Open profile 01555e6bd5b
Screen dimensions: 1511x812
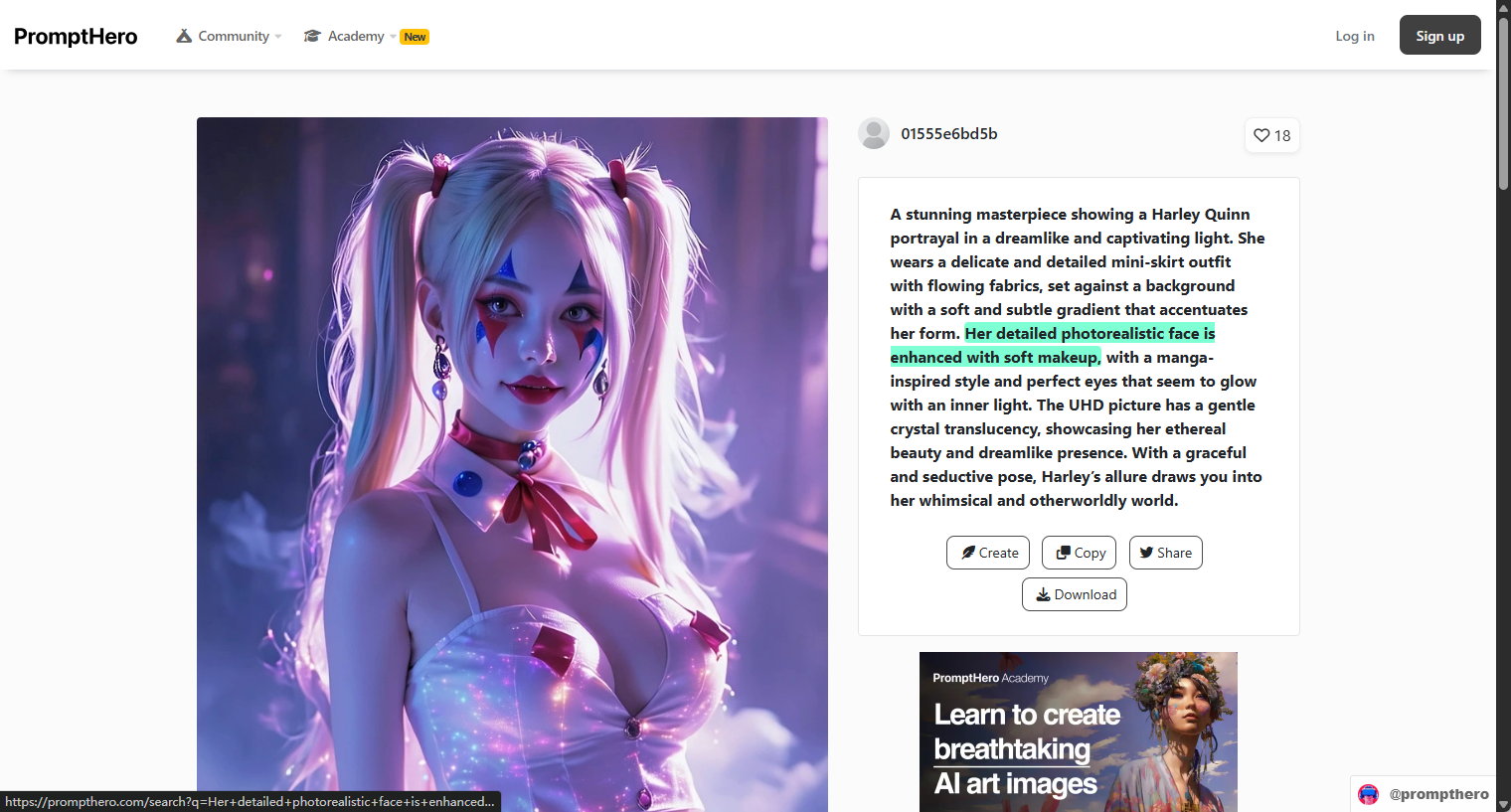(x=949, y=133)
